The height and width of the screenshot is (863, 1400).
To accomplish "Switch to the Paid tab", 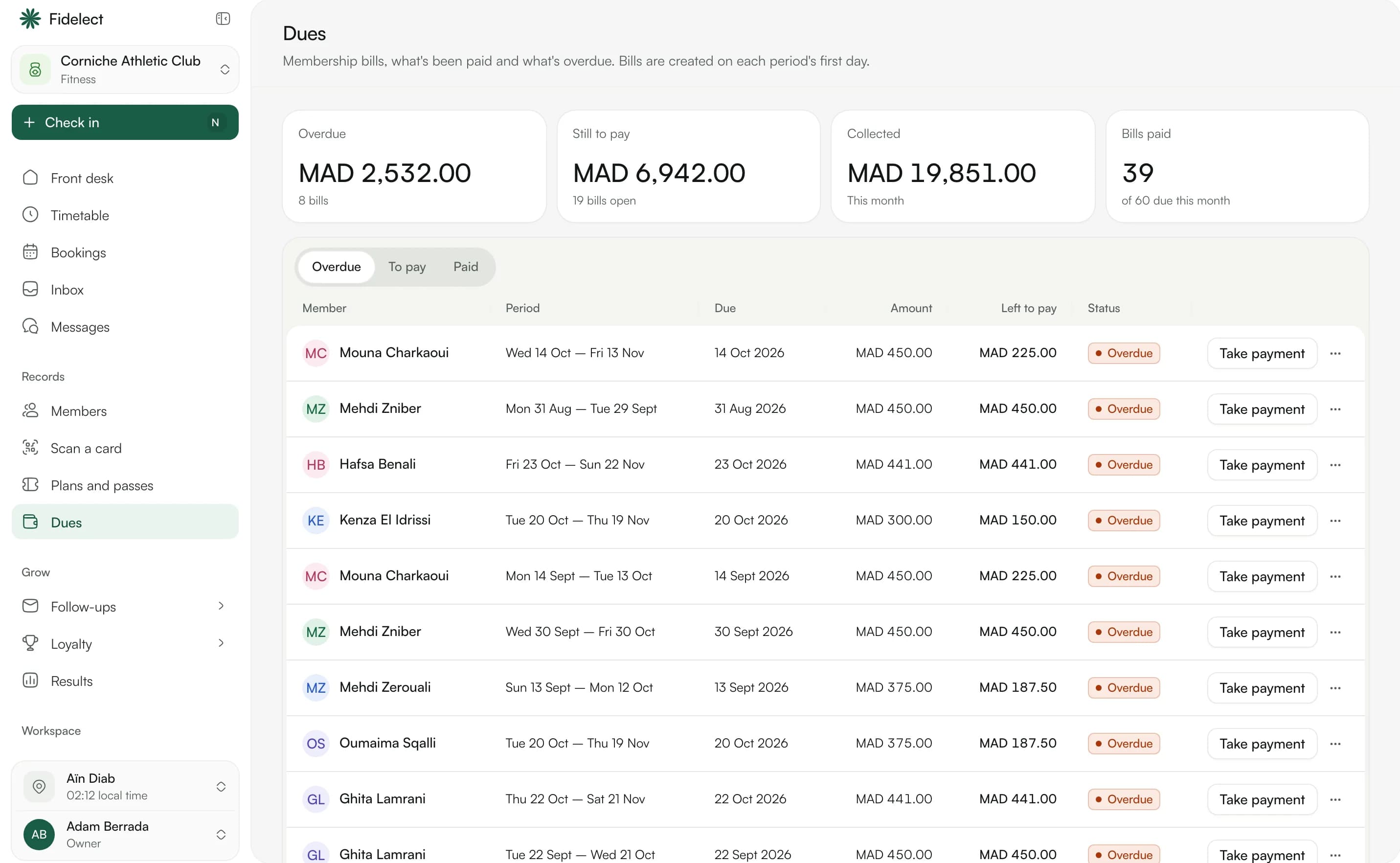I will 466,267.
